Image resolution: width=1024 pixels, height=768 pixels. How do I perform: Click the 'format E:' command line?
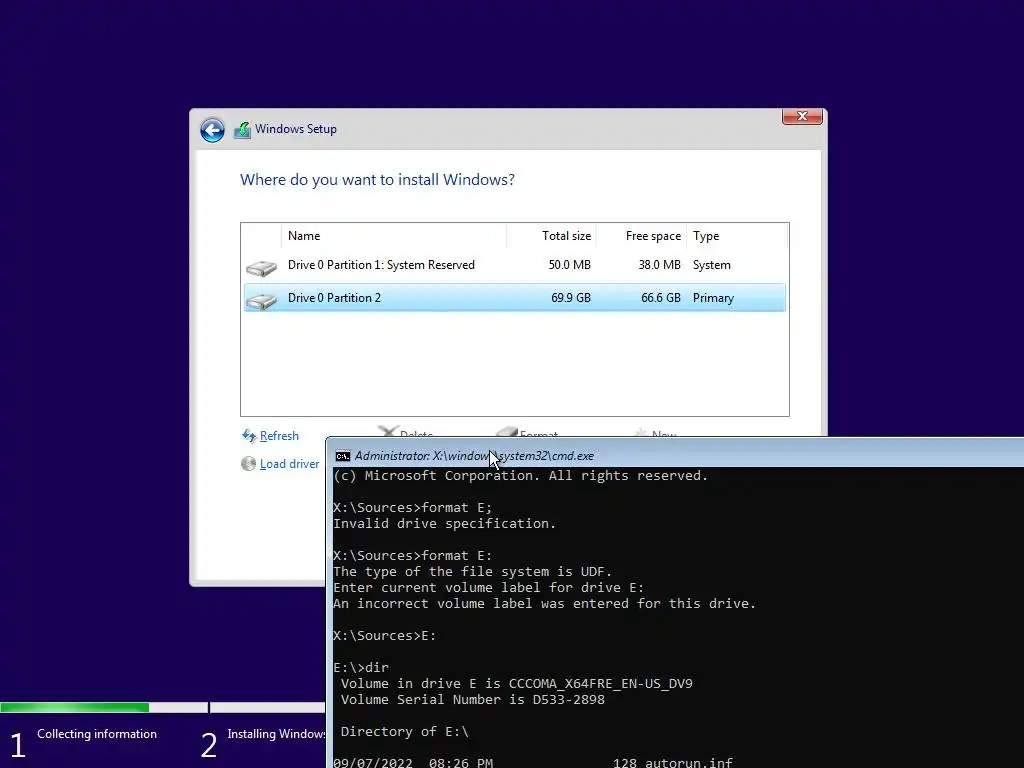(x=413, y=556)
